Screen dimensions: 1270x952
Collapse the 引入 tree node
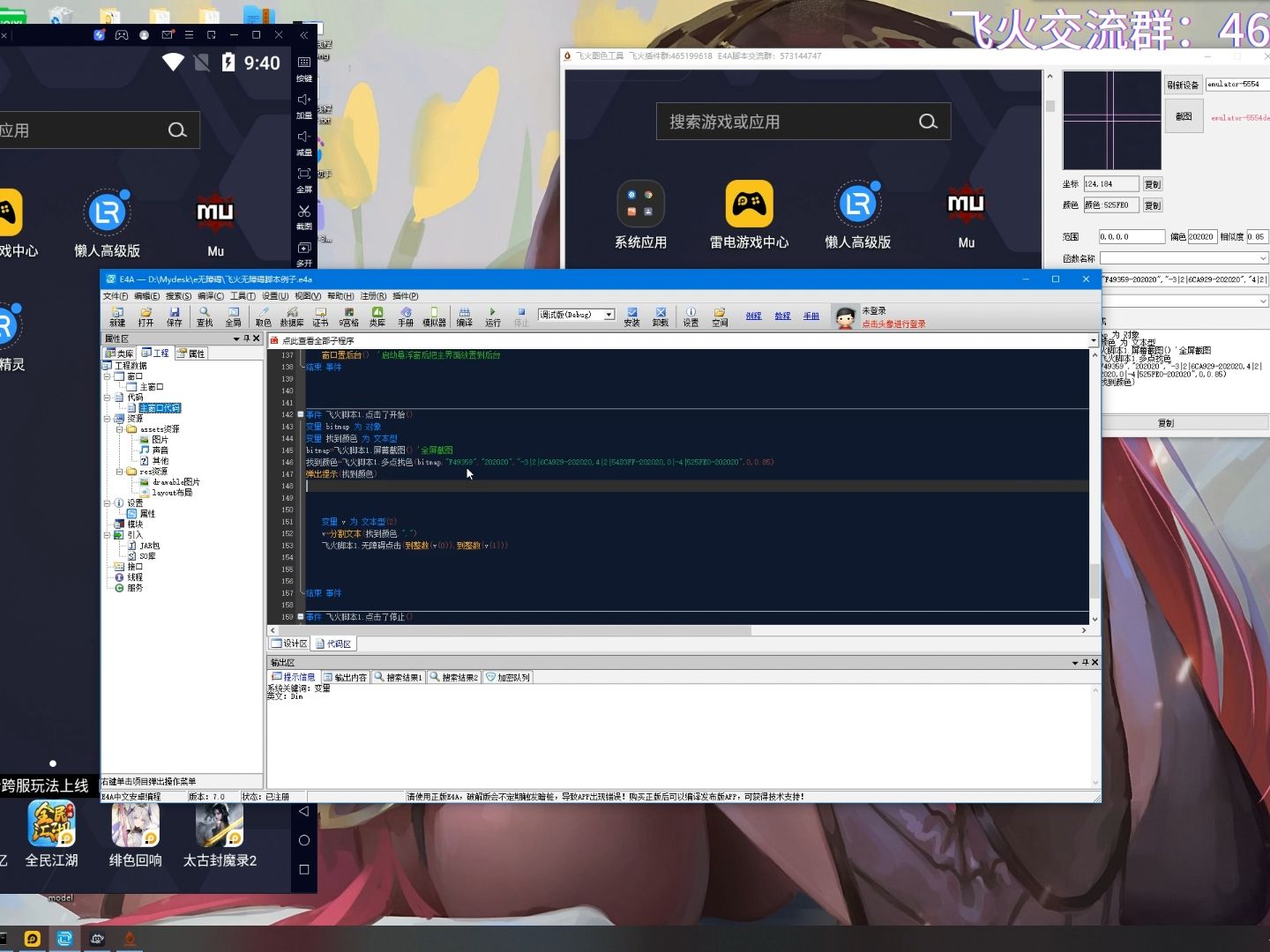[107, 535]
